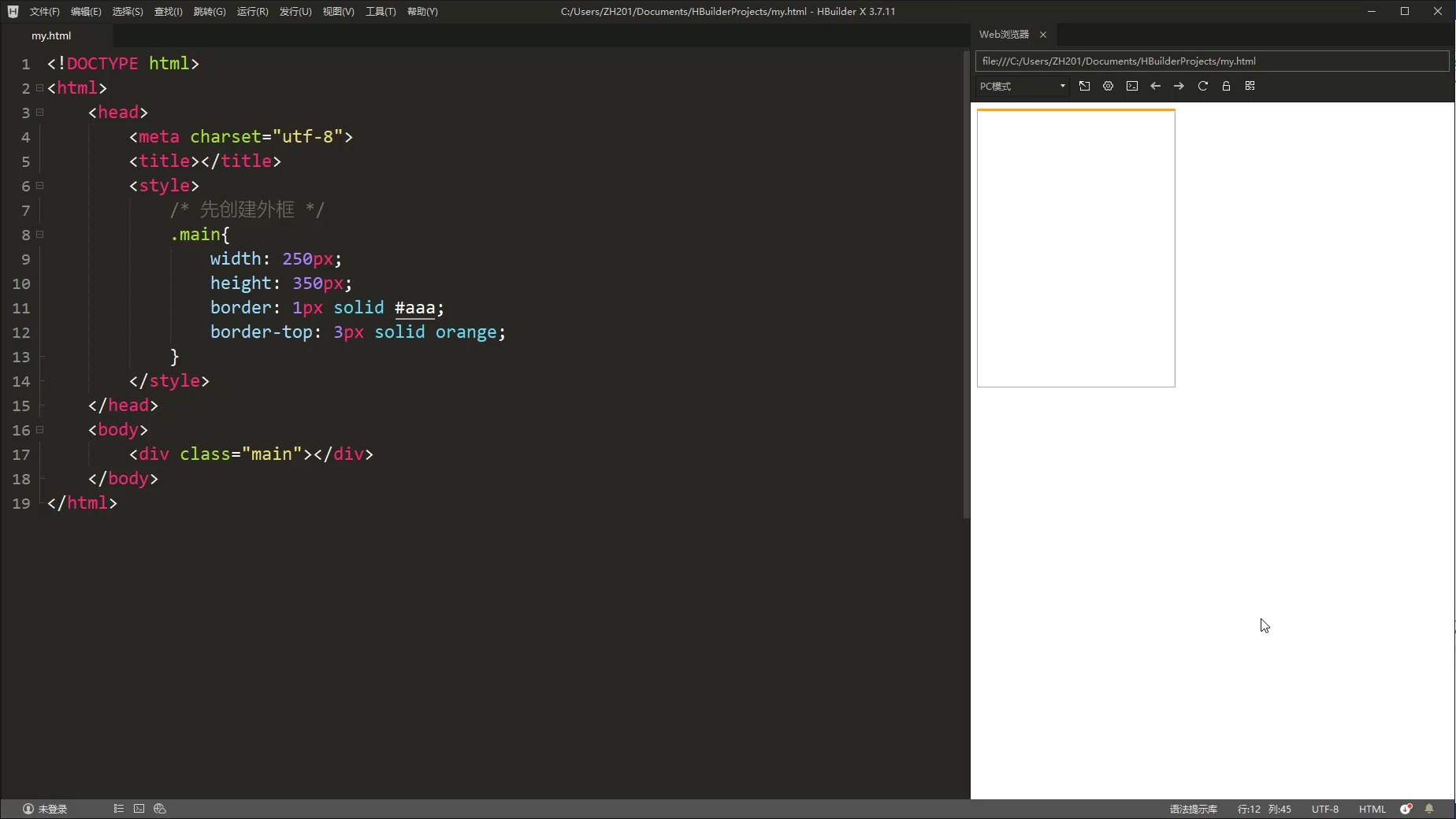1456x819 pixels.
Task: Open Web browser settings gear icon
Action: (x=1108, y=86)
